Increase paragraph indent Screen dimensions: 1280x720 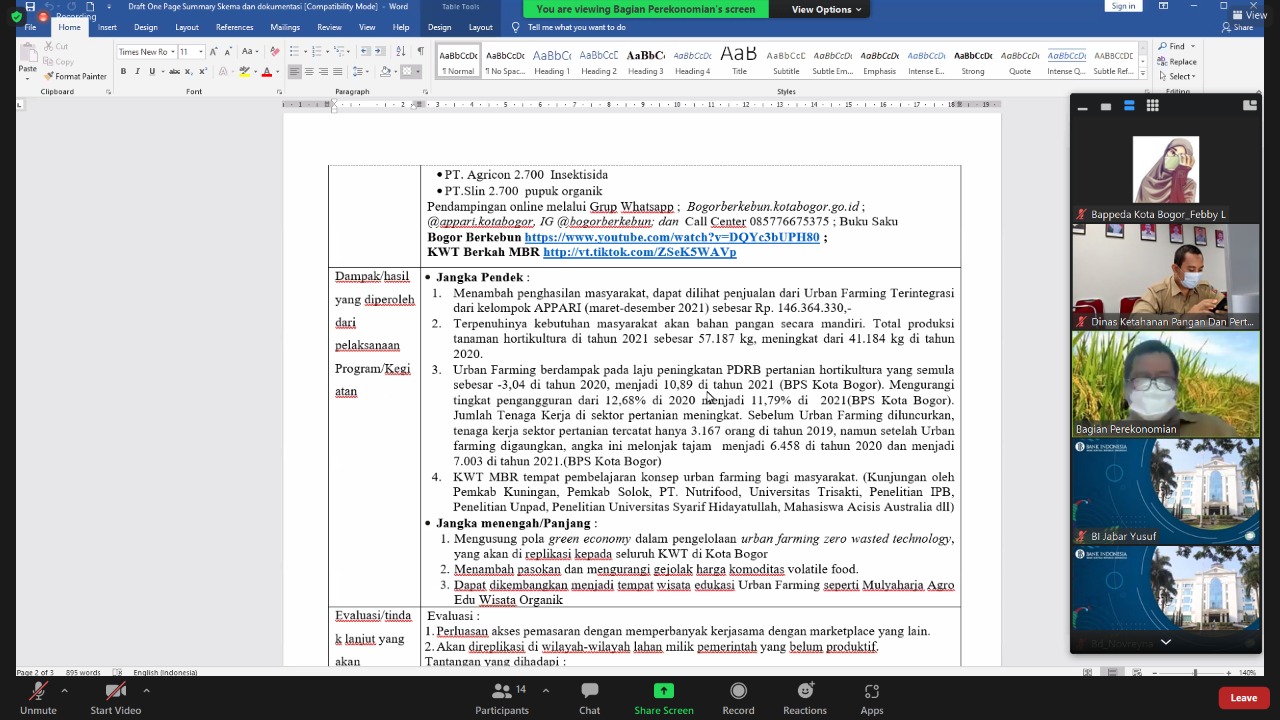pyautogui.click(x=380, y=52)
